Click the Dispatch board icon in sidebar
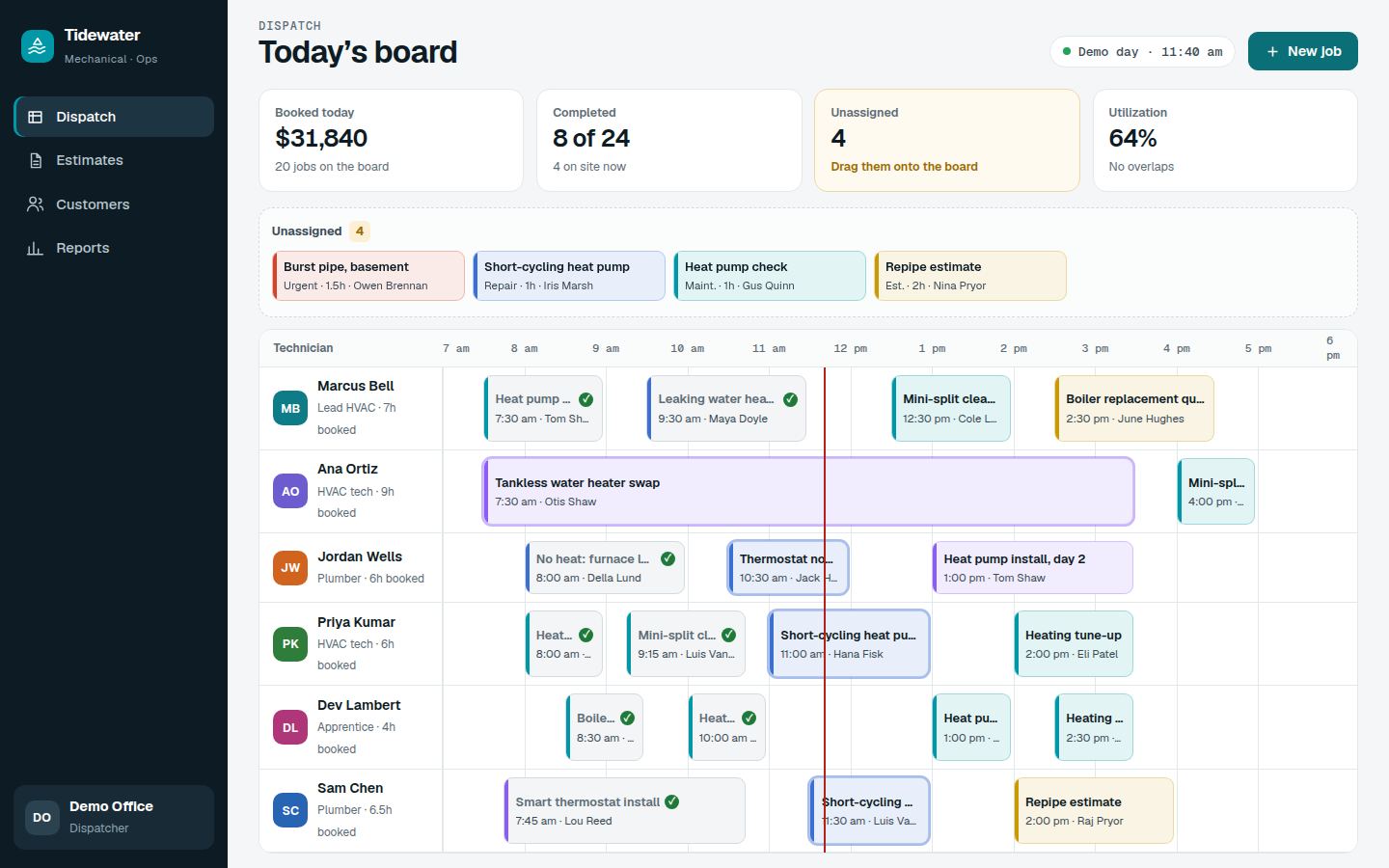 click(36, 117)
